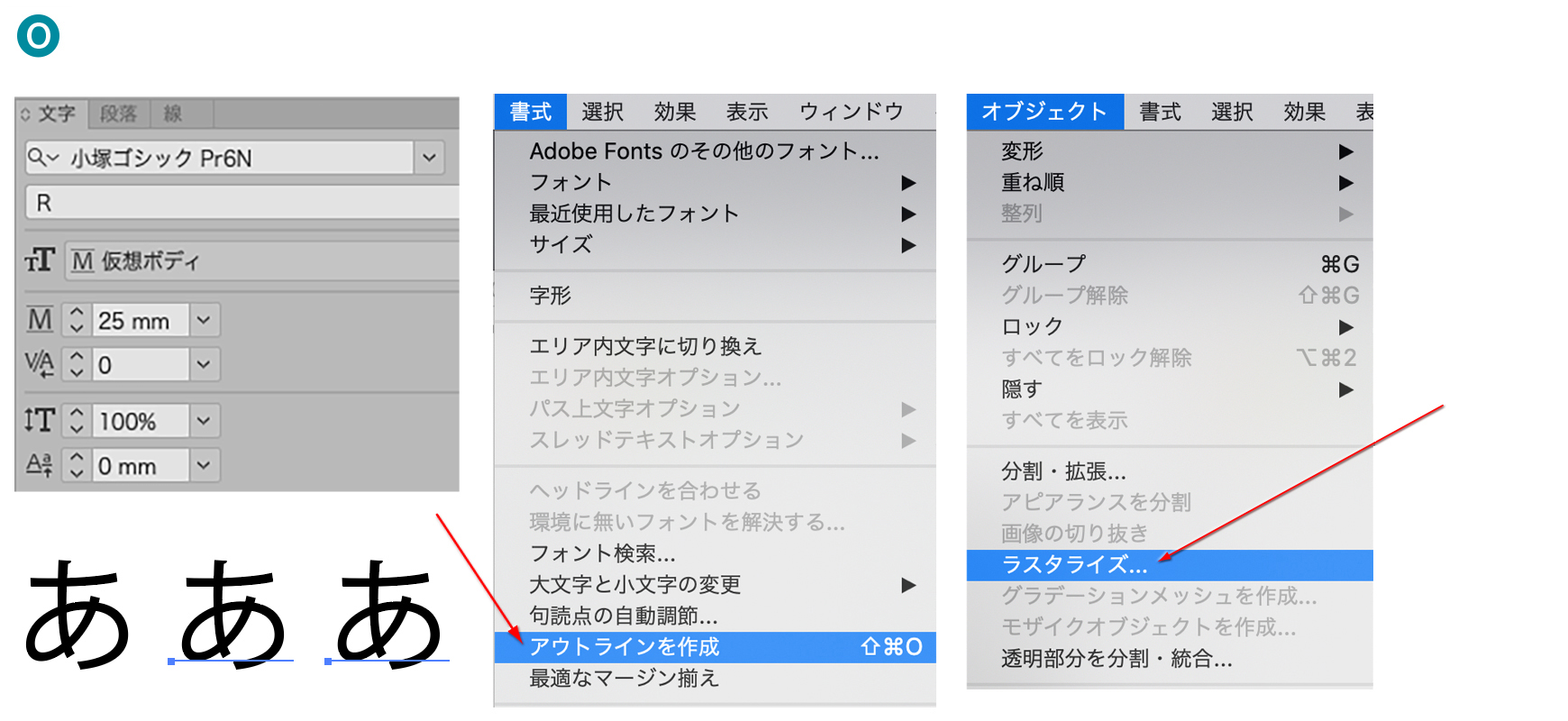1568x721 pixels.
Task: Click the font height reference tT icon
Action: 40,260
